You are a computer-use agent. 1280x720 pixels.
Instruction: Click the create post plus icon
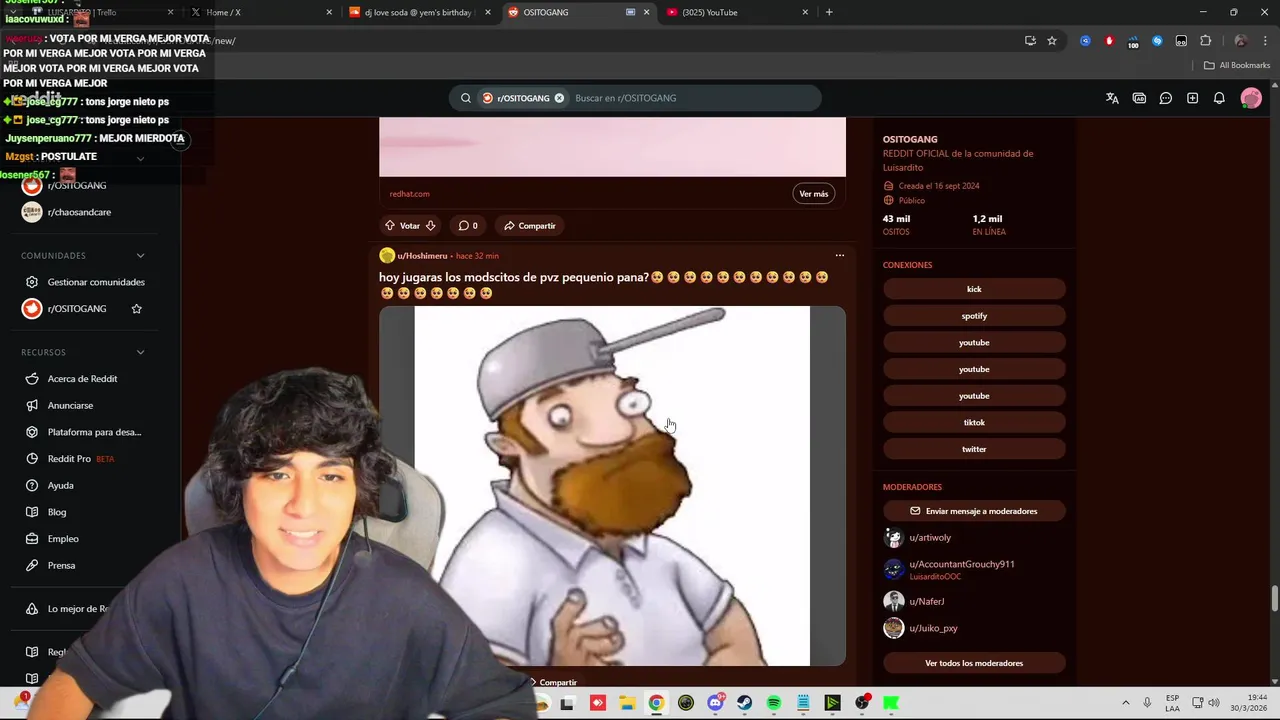coord(1192,98)
